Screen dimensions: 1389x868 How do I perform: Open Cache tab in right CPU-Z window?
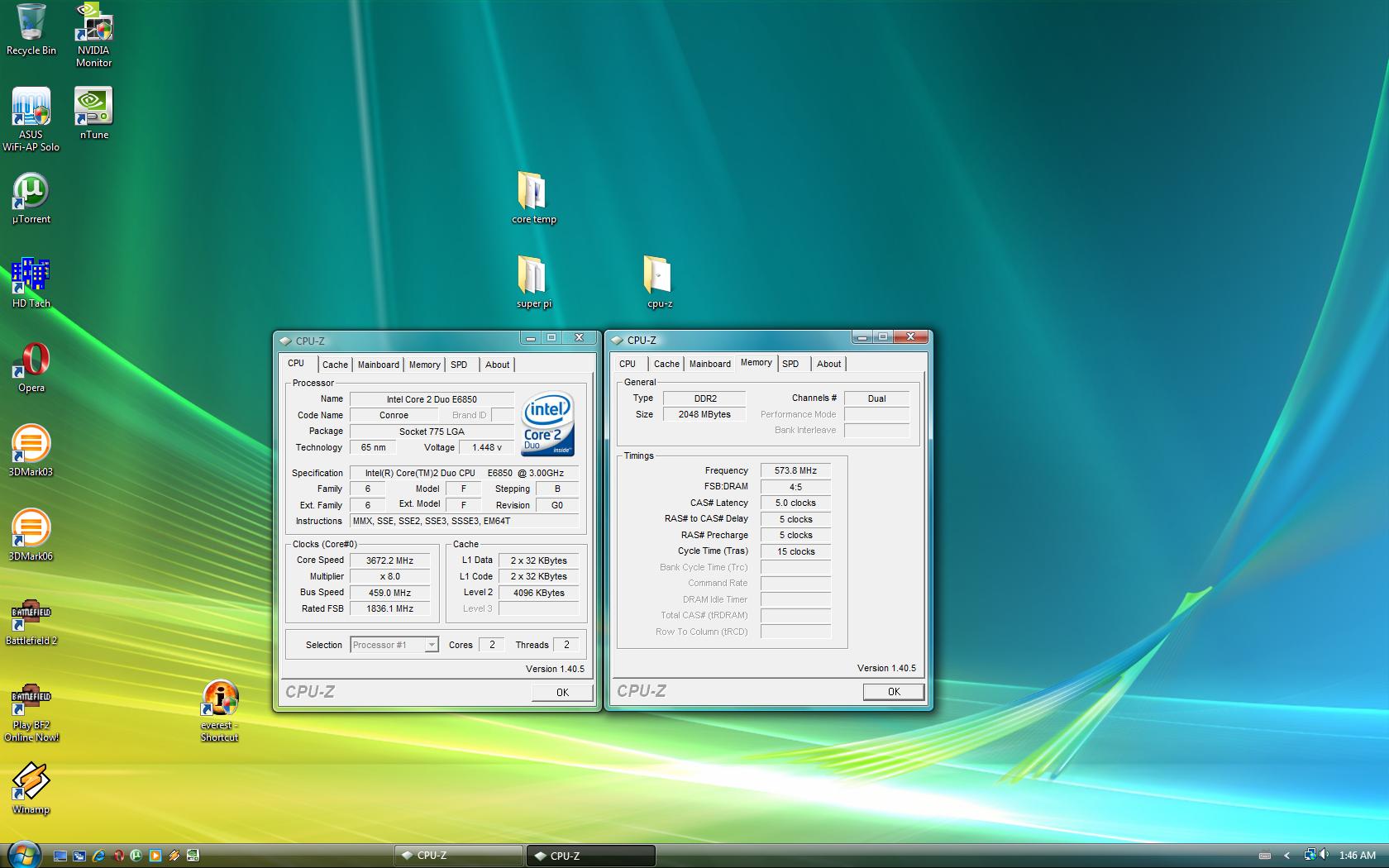pos(666,364)
